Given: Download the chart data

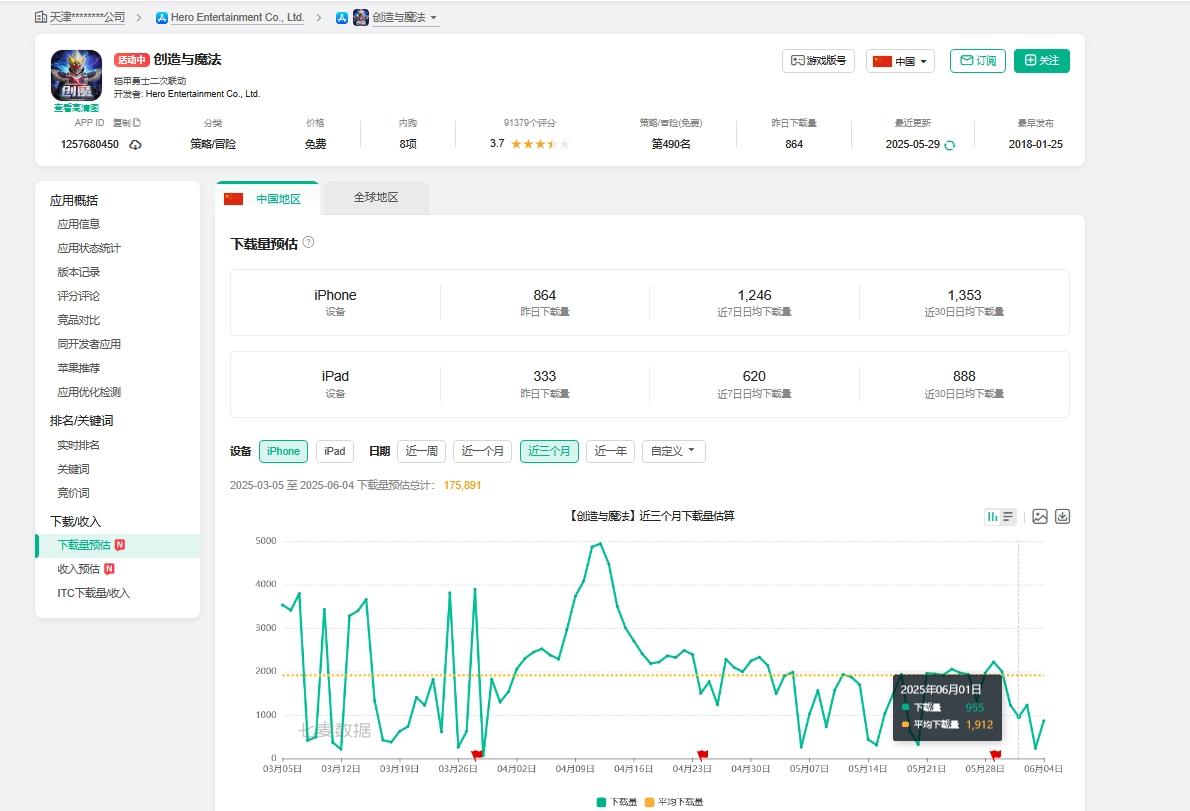Looking at the screenshot, I should click(1062, 517).
